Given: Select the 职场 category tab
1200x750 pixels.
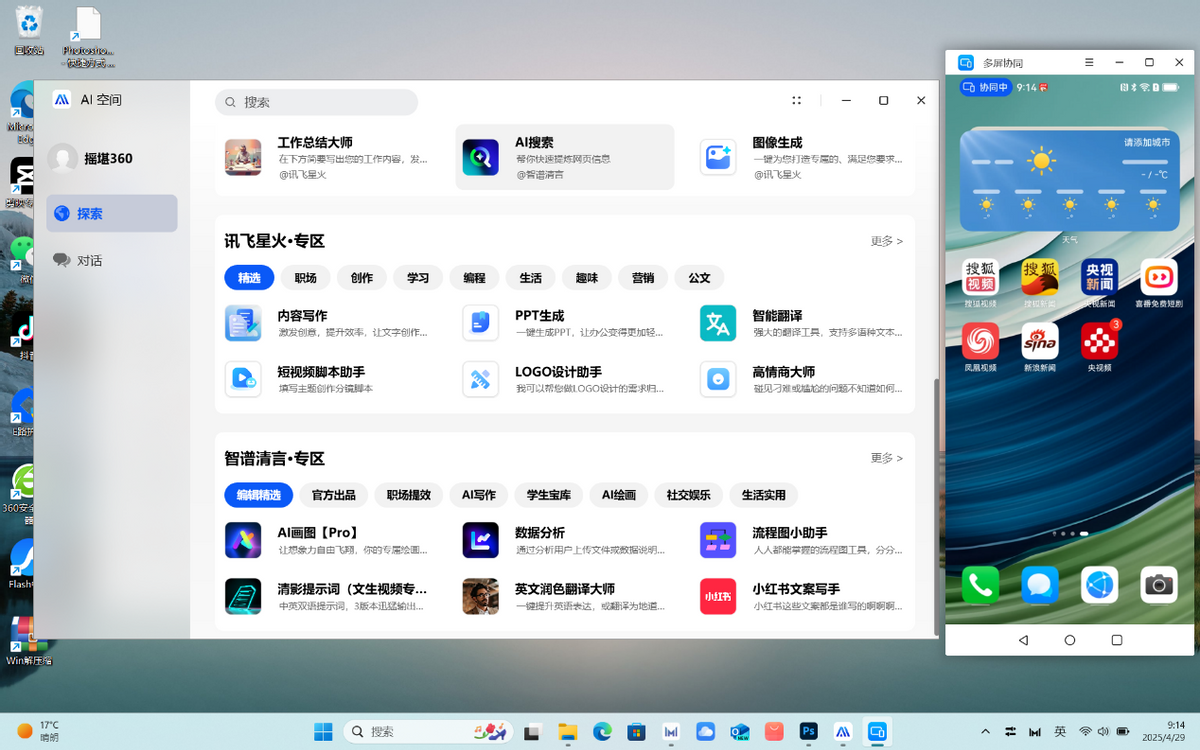Looking at the screenshot, I should point(305,277).
